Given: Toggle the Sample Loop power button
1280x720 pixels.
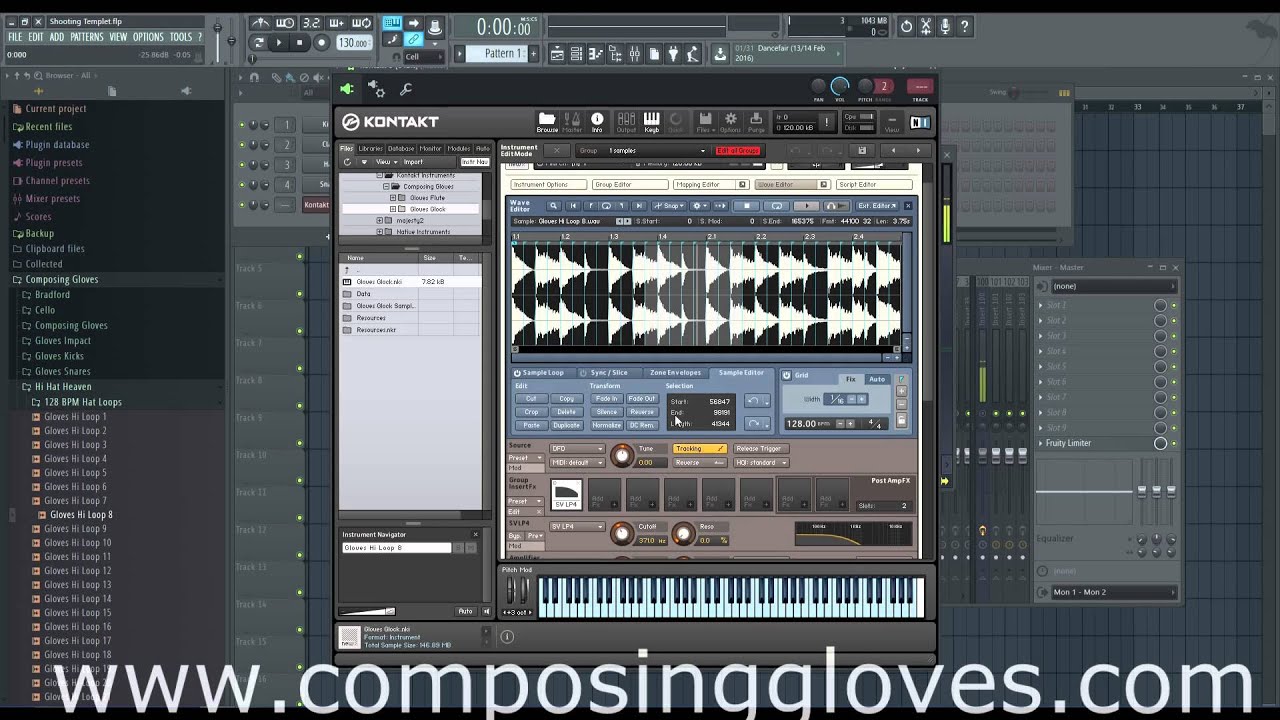Looking at the screenshot, I should 517,373.
